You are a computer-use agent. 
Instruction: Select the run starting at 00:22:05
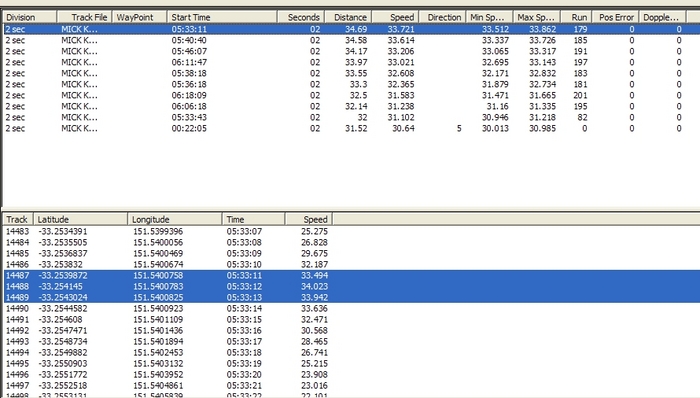352,129
